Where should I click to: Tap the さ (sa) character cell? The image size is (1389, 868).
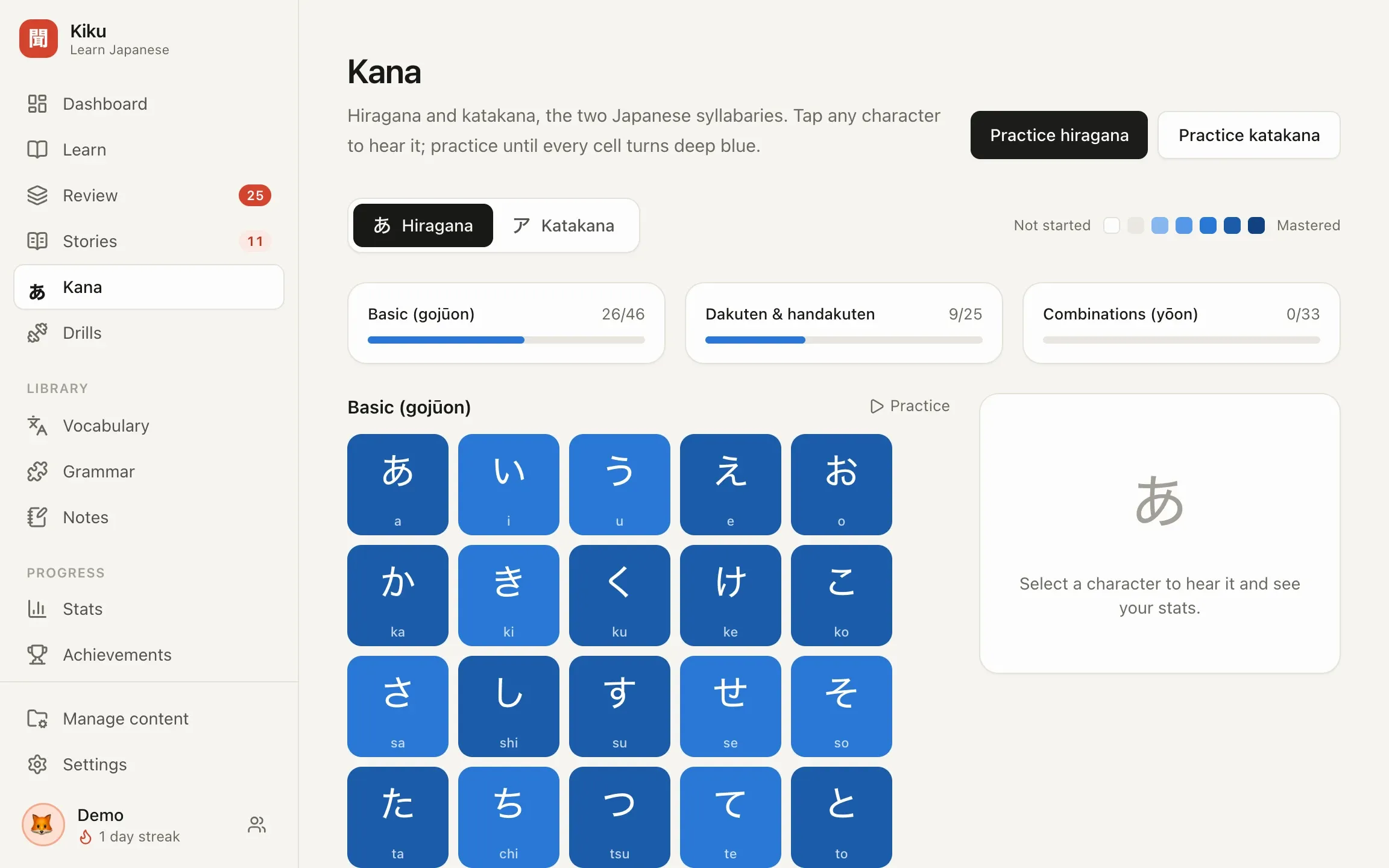coord(398,706)
